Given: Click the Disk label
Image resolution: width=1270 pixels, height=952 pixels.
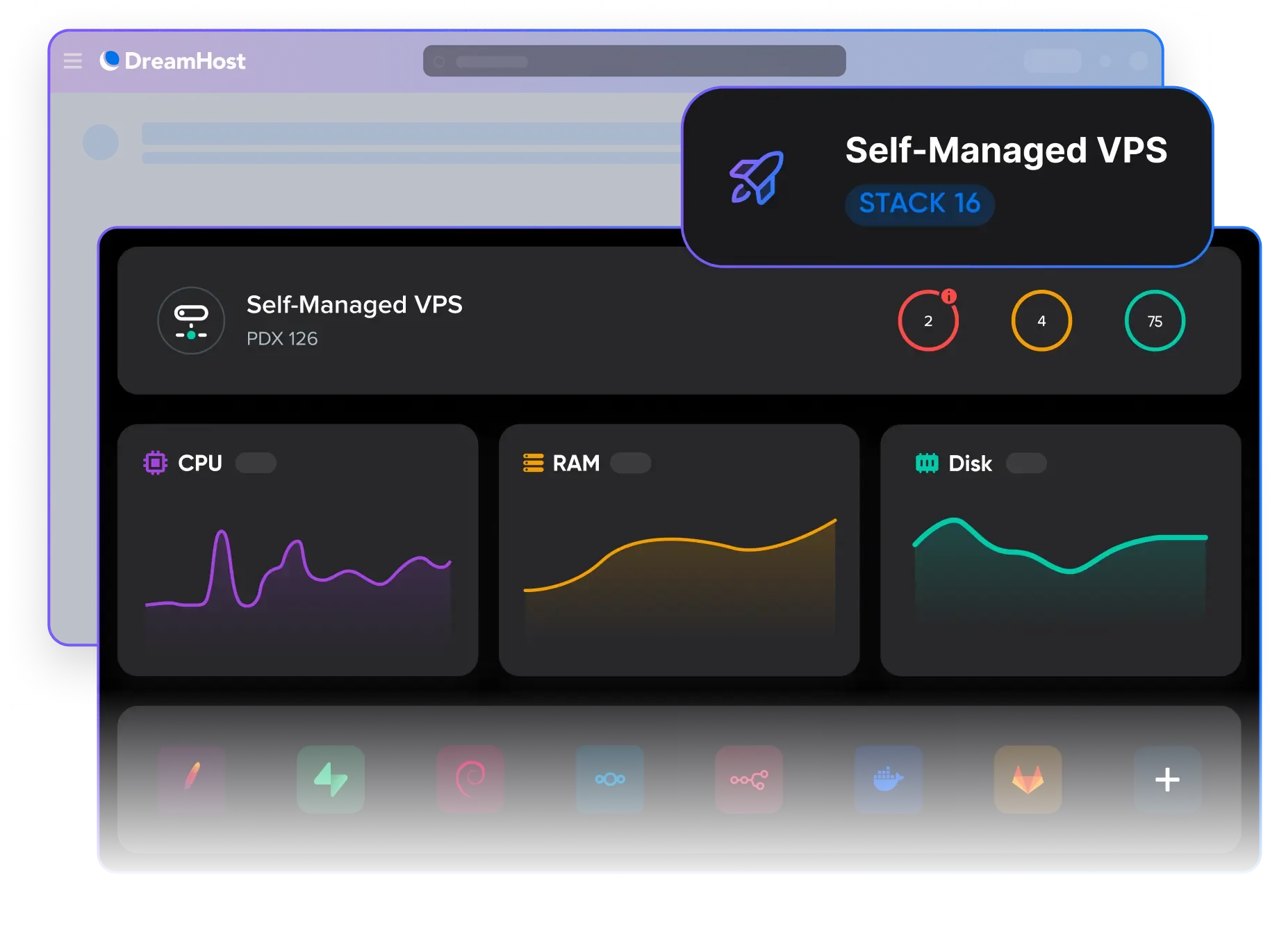Looking at the screenshot, I should (970, 463).
